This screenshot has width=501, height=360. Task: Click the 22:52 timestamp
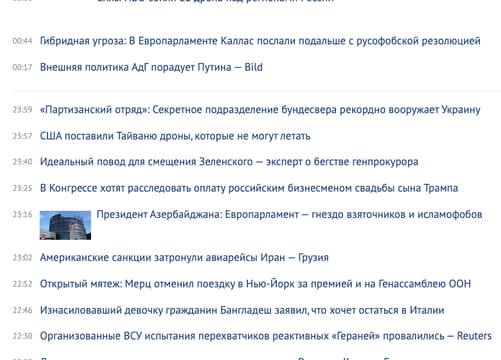[x=22, y=284]
